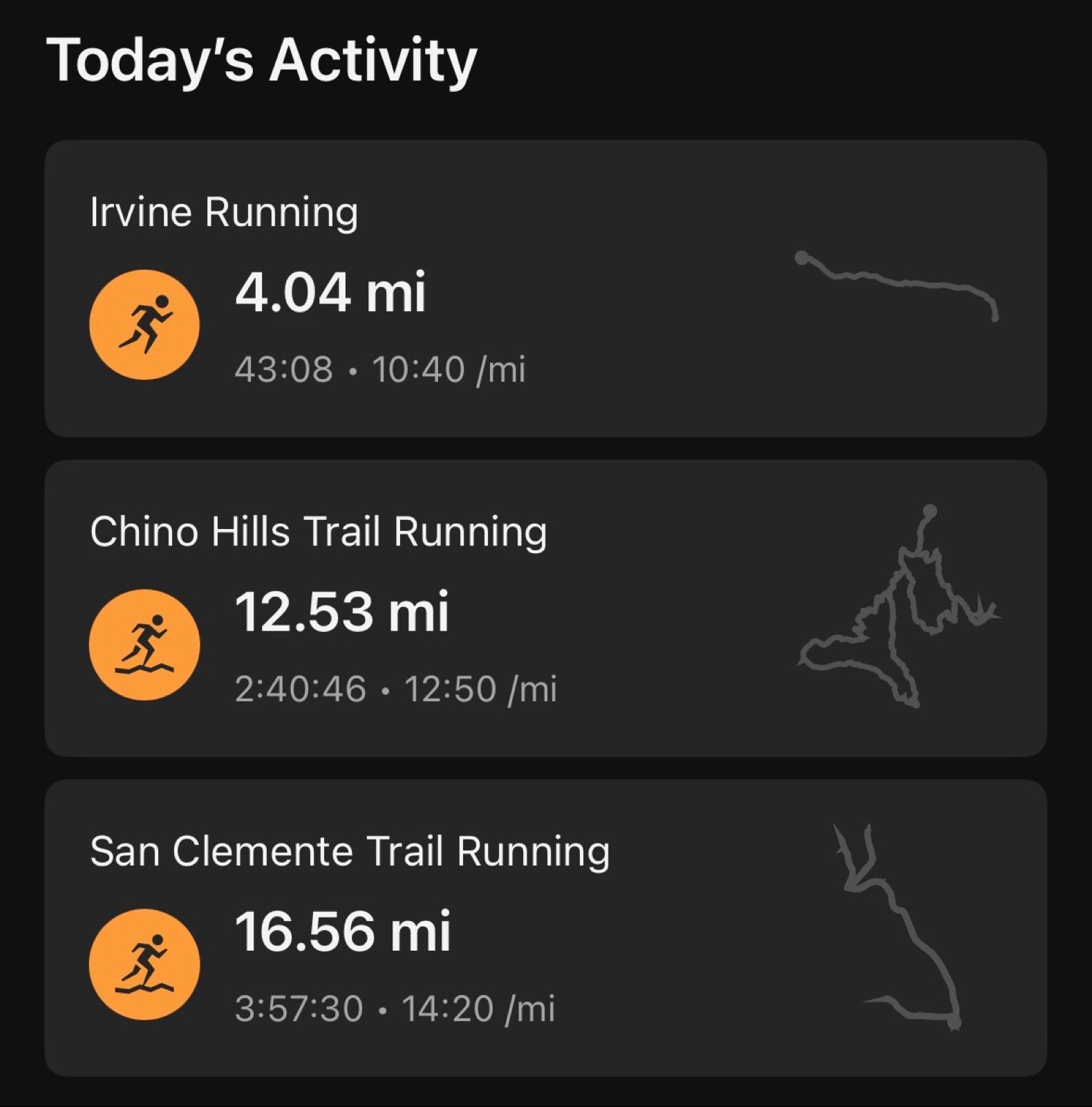1092x1107 pixels.
Task: Select the Chino Hills Trail Running title
Action: (318, 532)
